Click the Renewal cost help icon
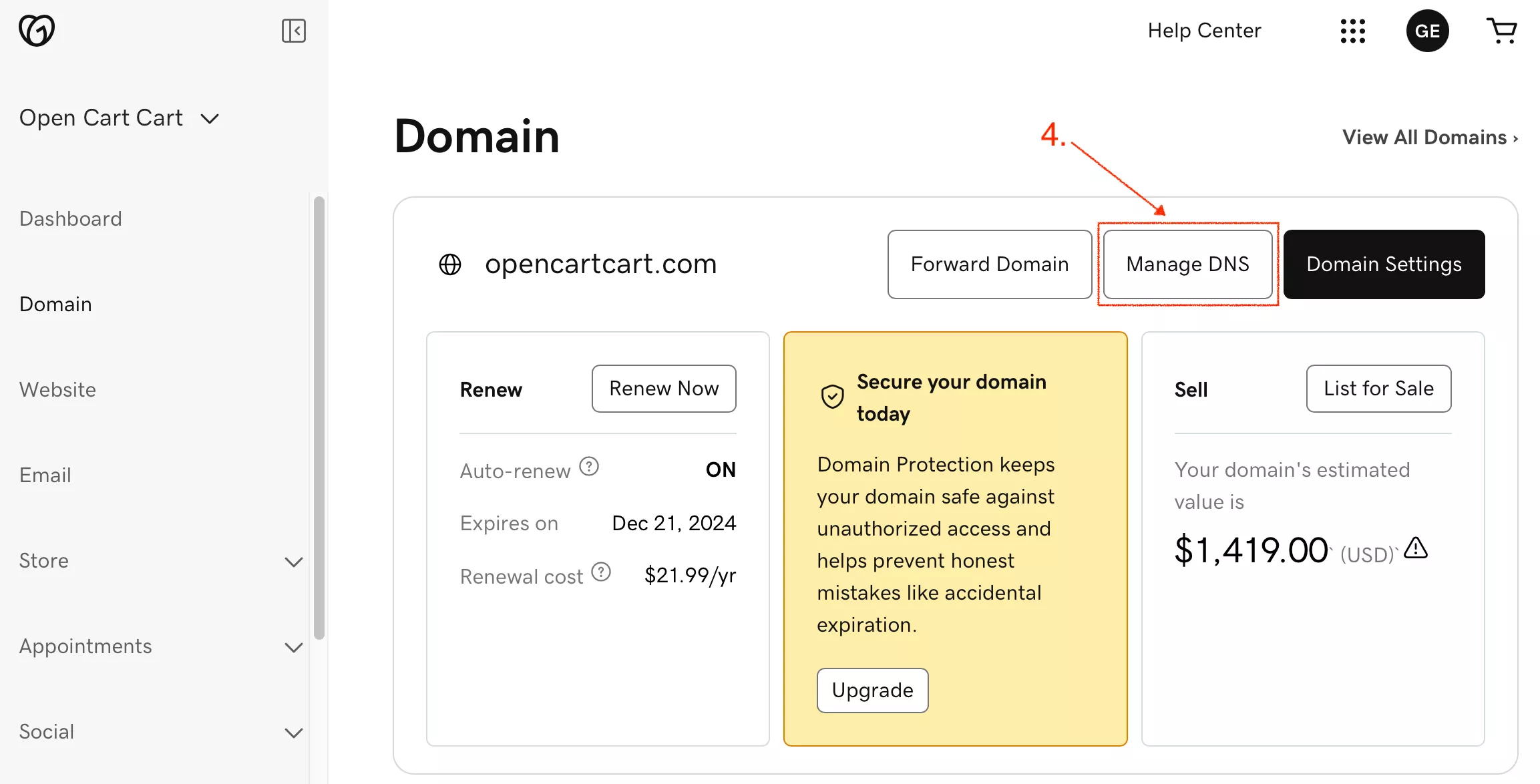The width and height of the screenshot is (1540, 784). point(601,572)
